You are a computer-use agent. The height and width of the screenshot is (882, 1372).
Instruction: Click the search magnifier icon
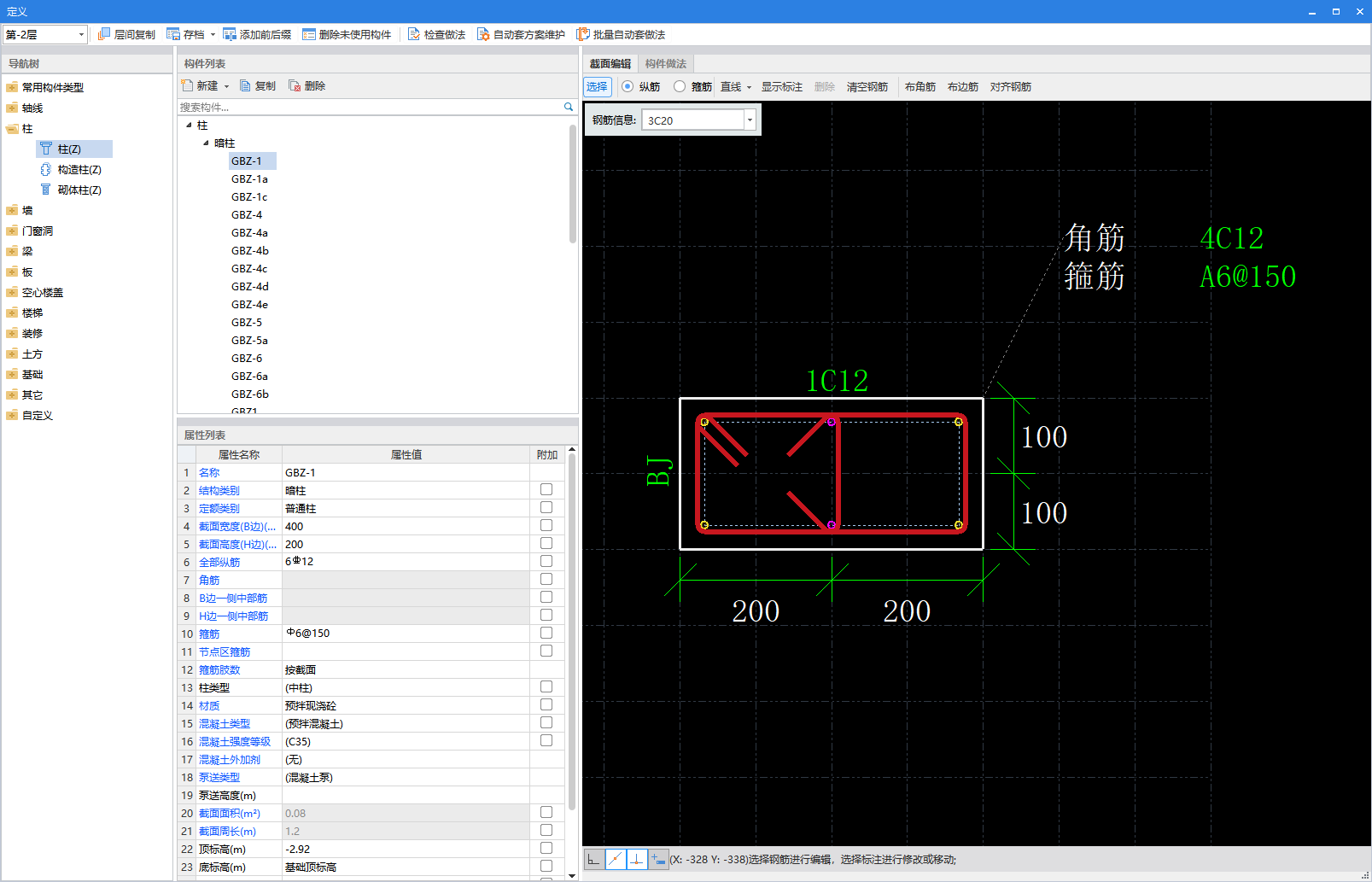pyautogui.click(x=569, y=107)
